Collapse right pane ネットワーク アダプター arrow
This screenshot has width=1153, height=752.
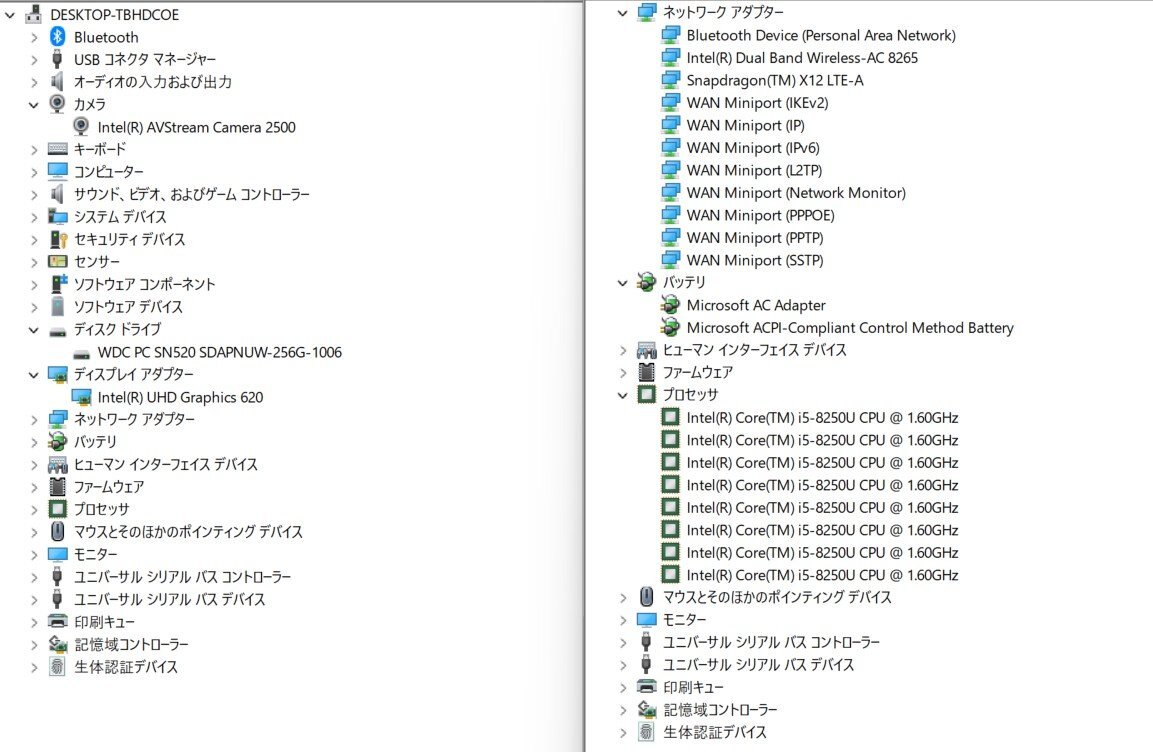pos(623,12)
